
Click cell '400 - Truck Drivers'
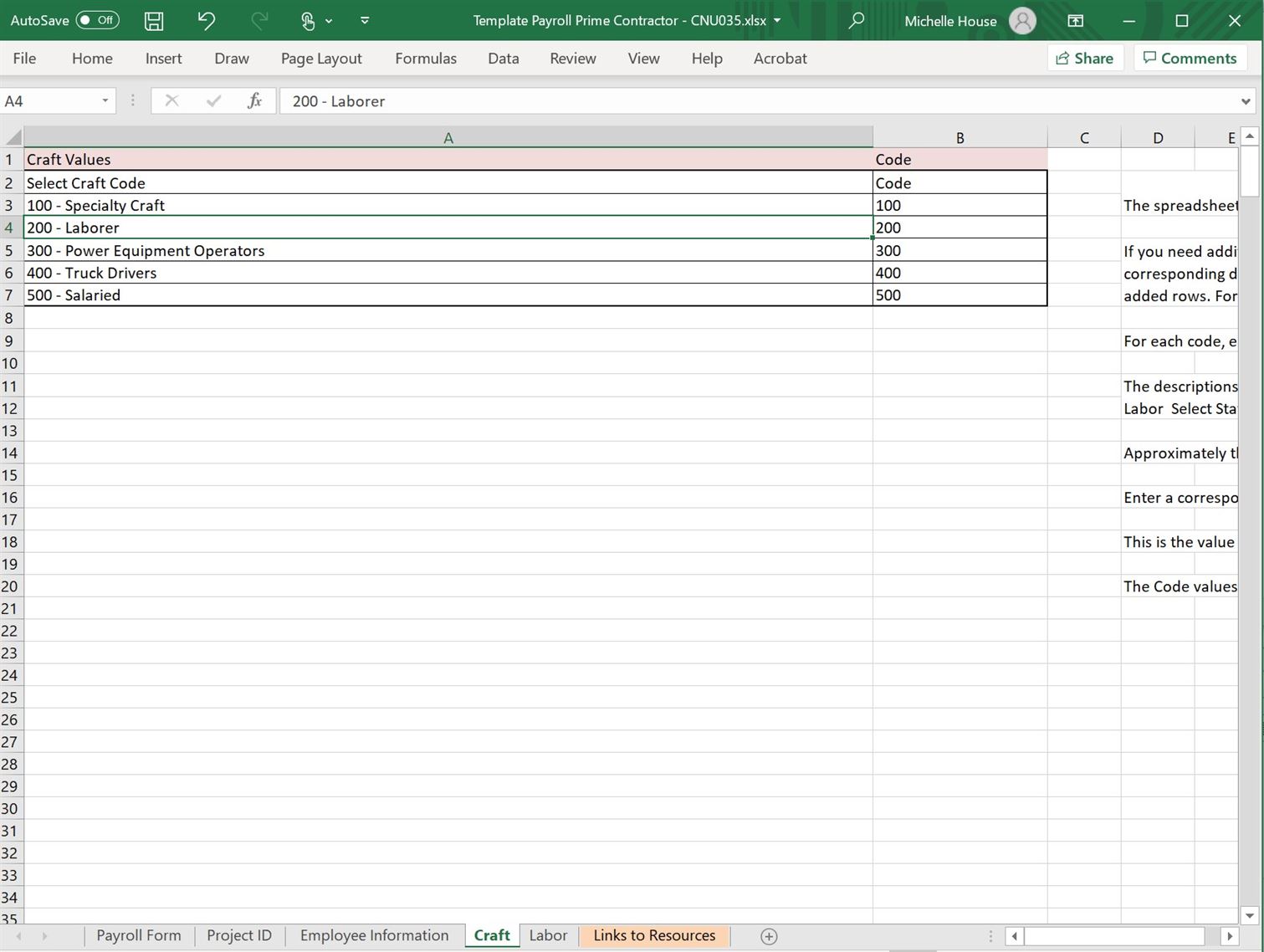pos(448,273)
